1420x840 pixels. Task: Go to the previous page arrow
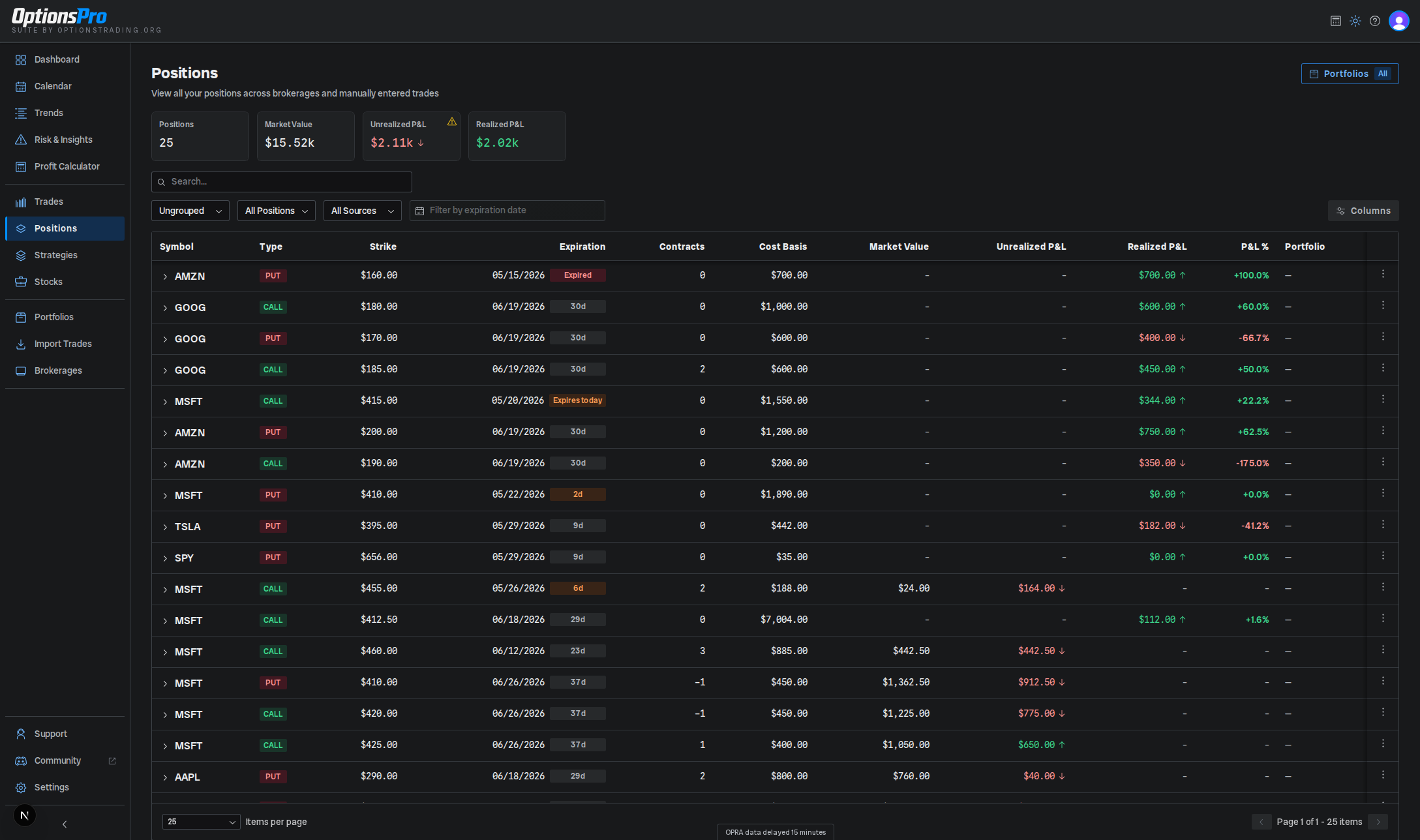click(x=1261, y=822)
